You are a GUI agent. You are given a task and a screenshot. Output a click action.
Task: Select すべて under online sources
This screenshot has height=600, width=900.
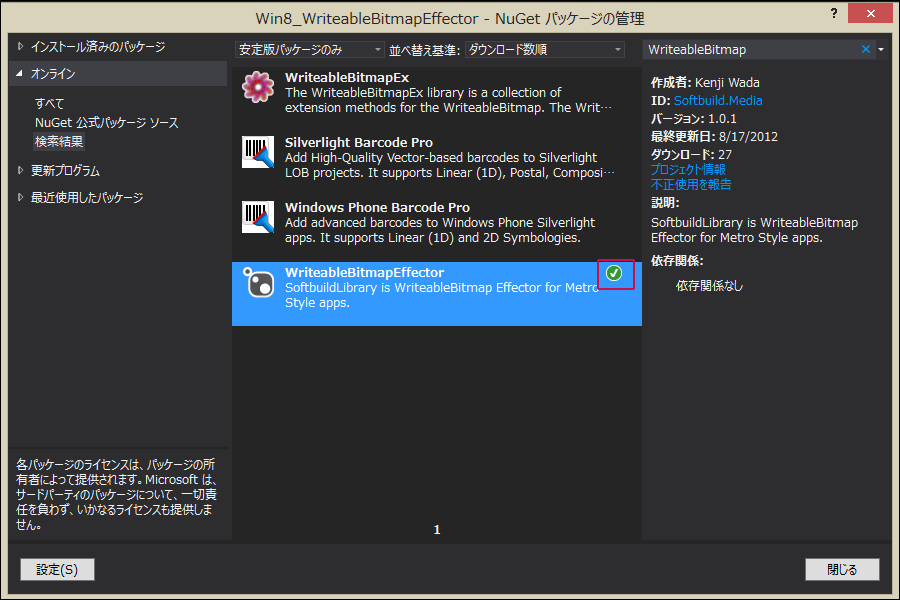point(49,103)
